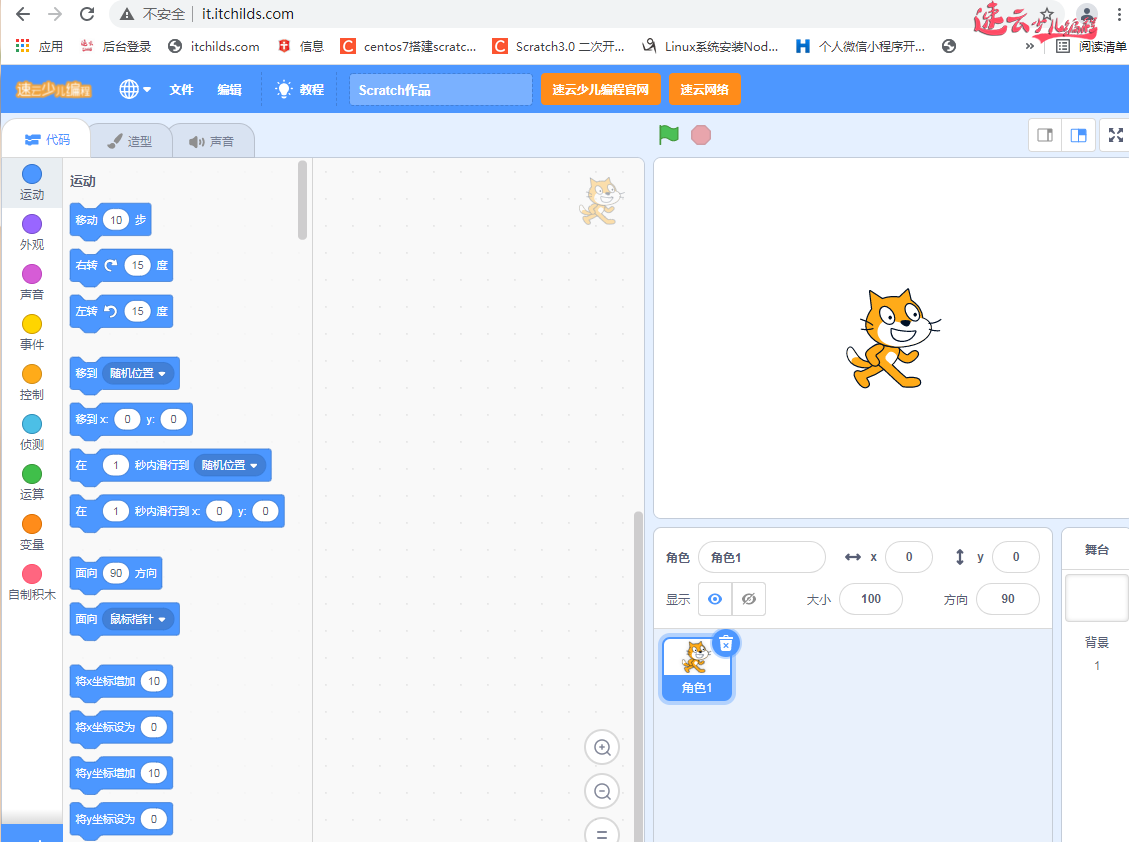The height and width of the screenshot is (842, 1129).
Task: Click the green flag to run project
Action: click(669, 135)
